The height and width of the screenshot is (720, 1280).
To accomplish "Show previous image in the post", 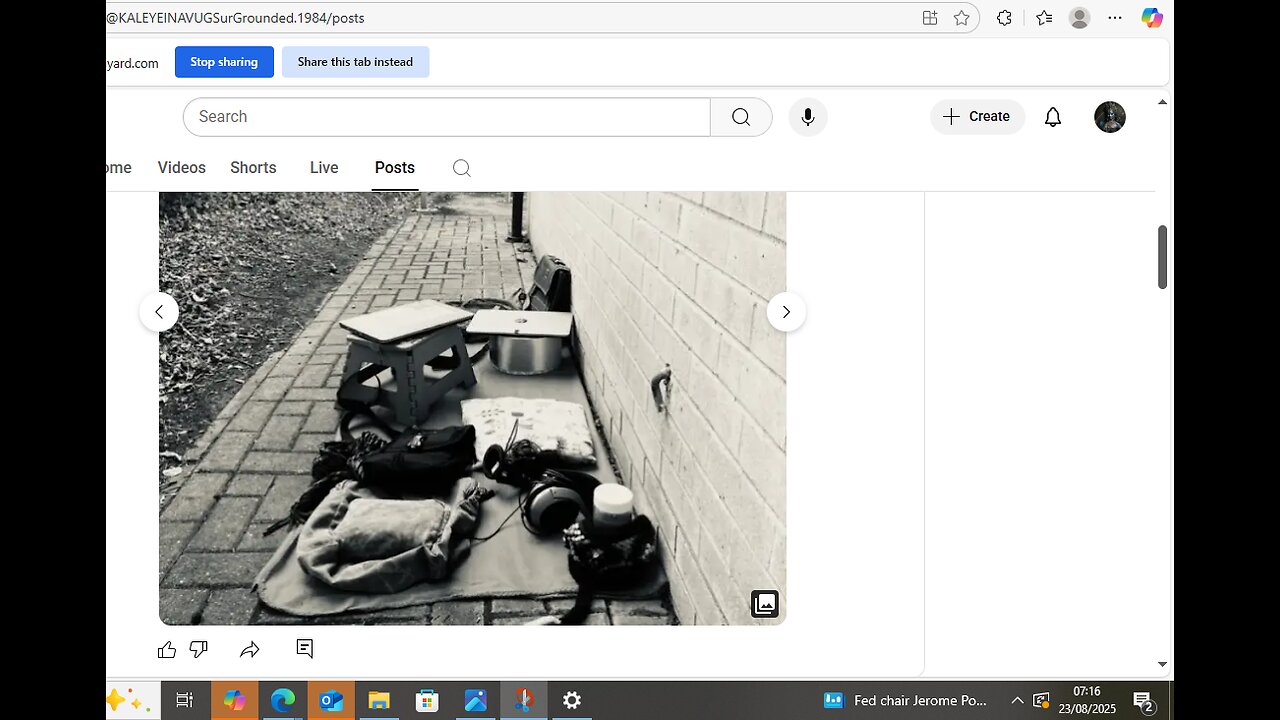I will (x=159, y=312).
